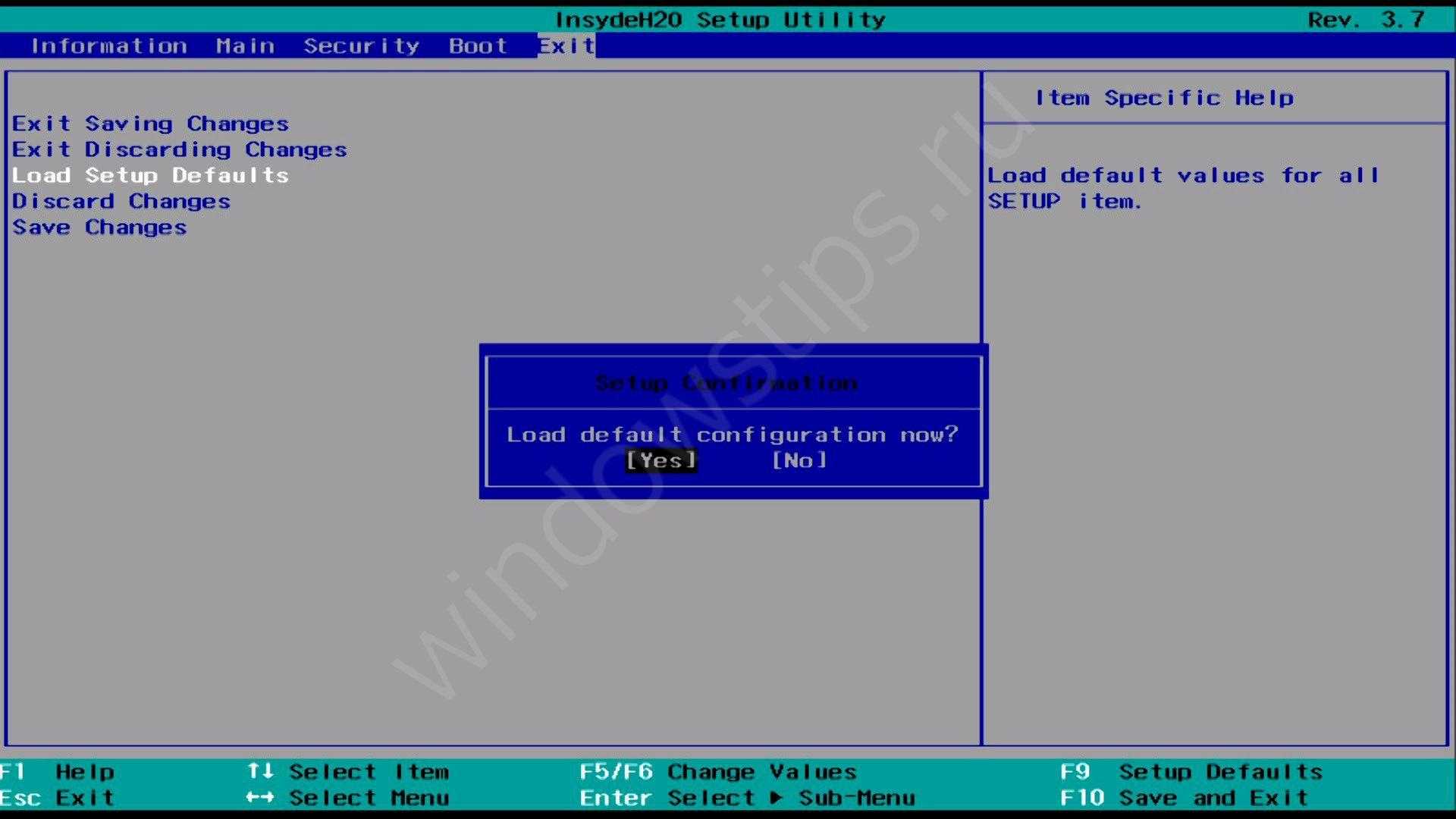
Task: Select Exit Saving Changes entry
Action: pyautogui.click(x=150, y=124)
